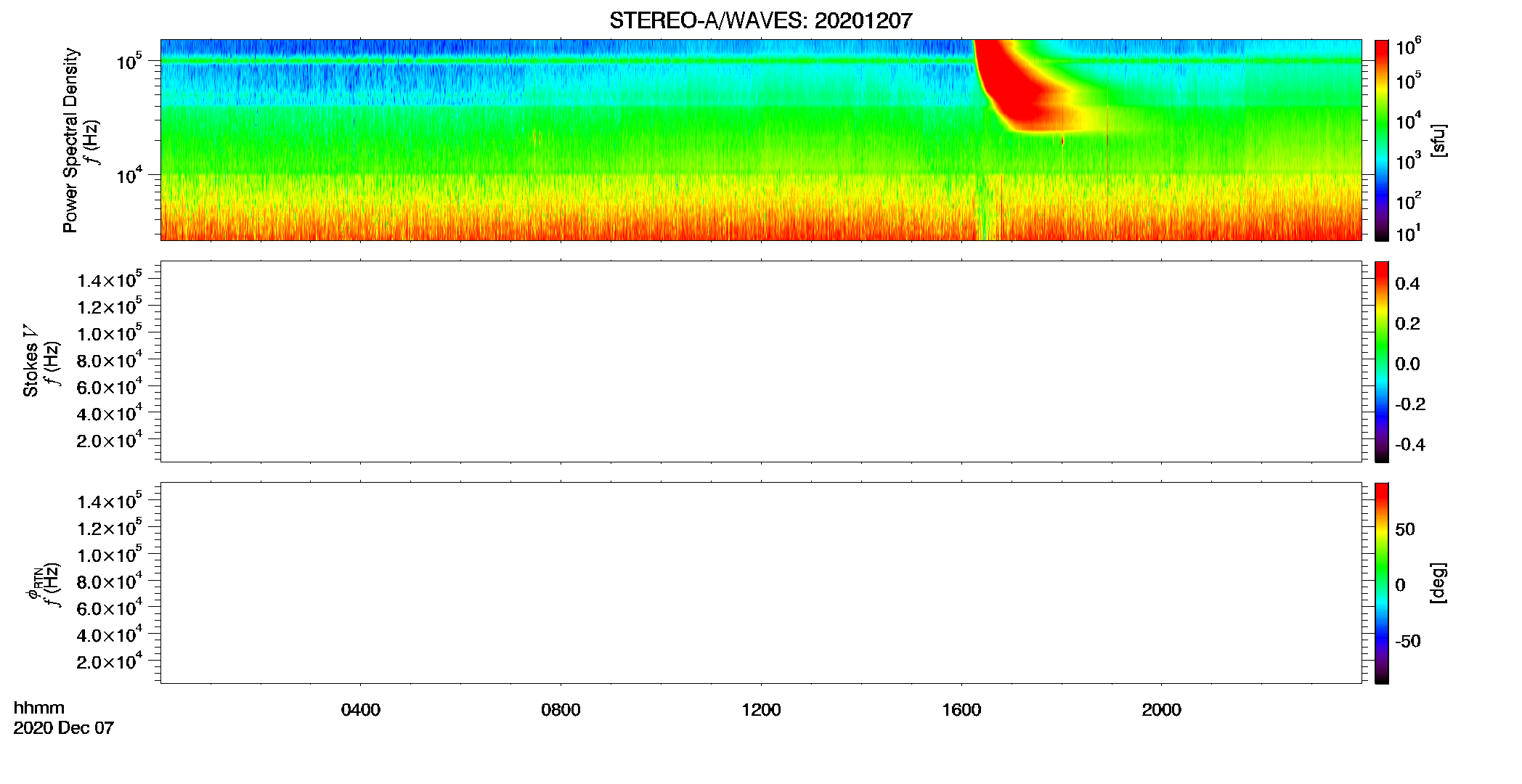Click the "hhmm" time format label

[39, 708]
